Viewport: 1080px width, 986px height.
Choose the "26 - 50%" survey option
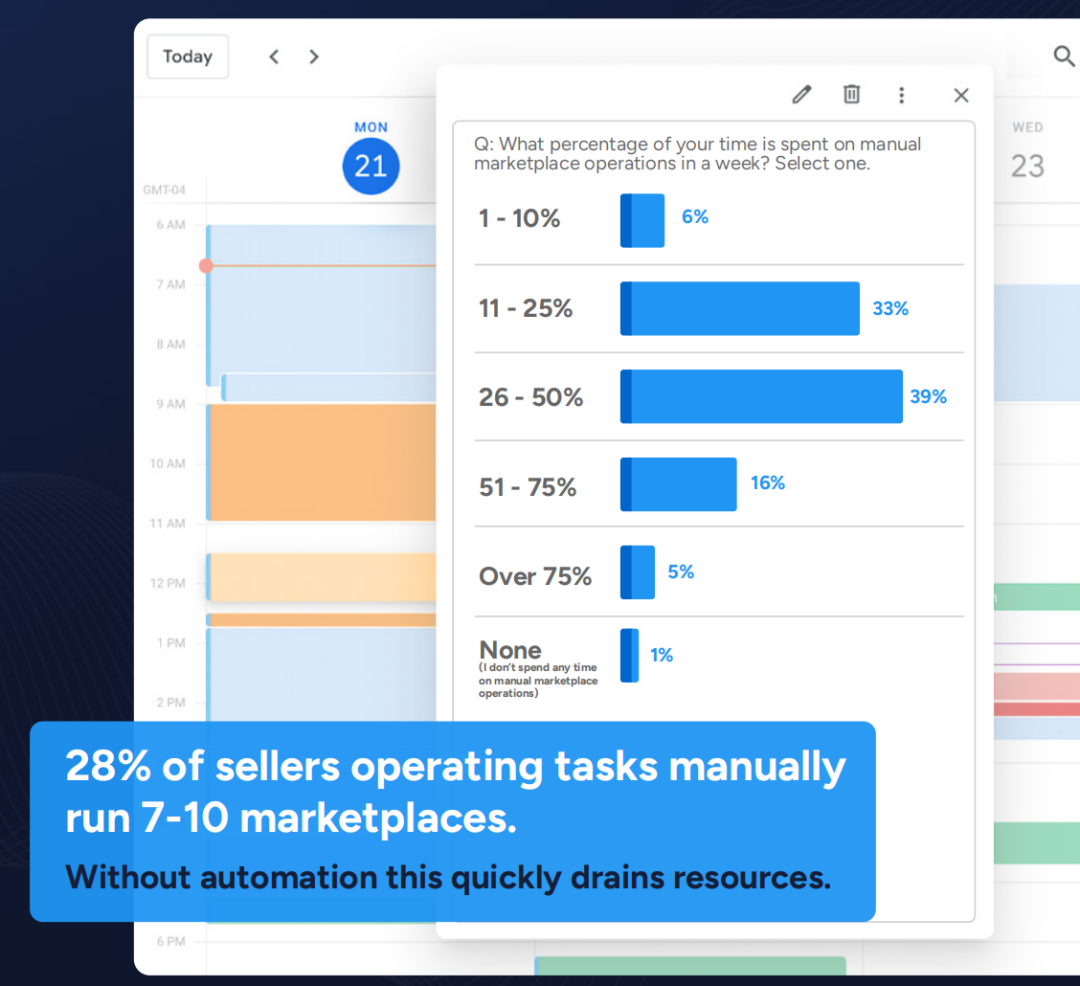point(530,397)
